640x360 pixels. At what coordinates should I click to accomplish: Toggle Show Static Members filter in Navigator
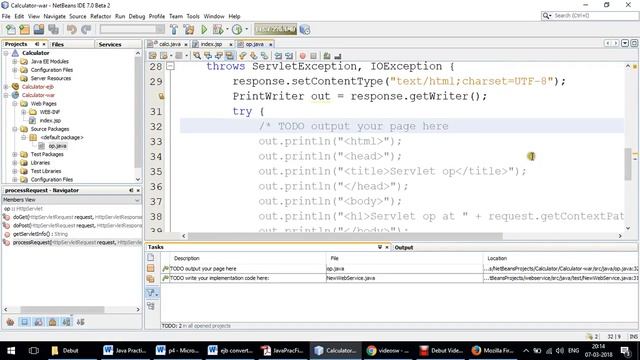[38, 322]
